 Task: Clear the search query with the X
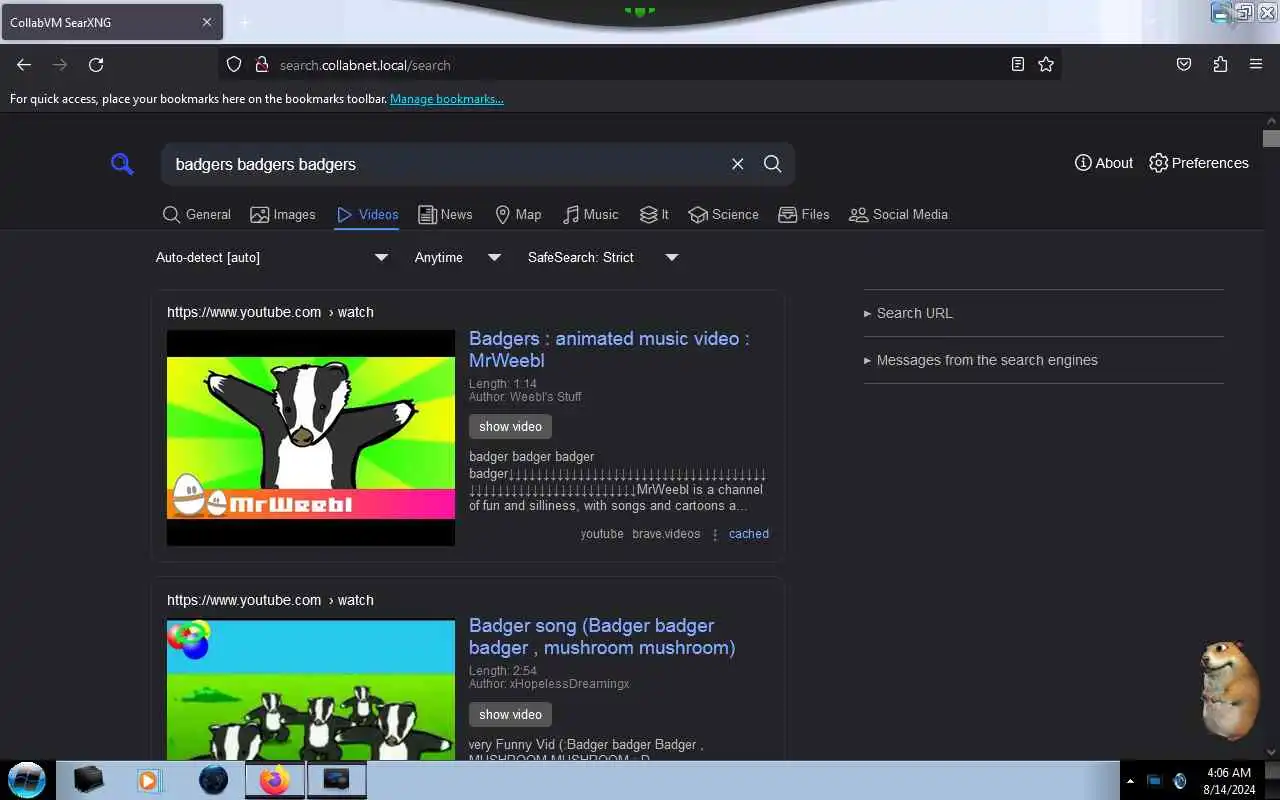[x=738, y=164]
